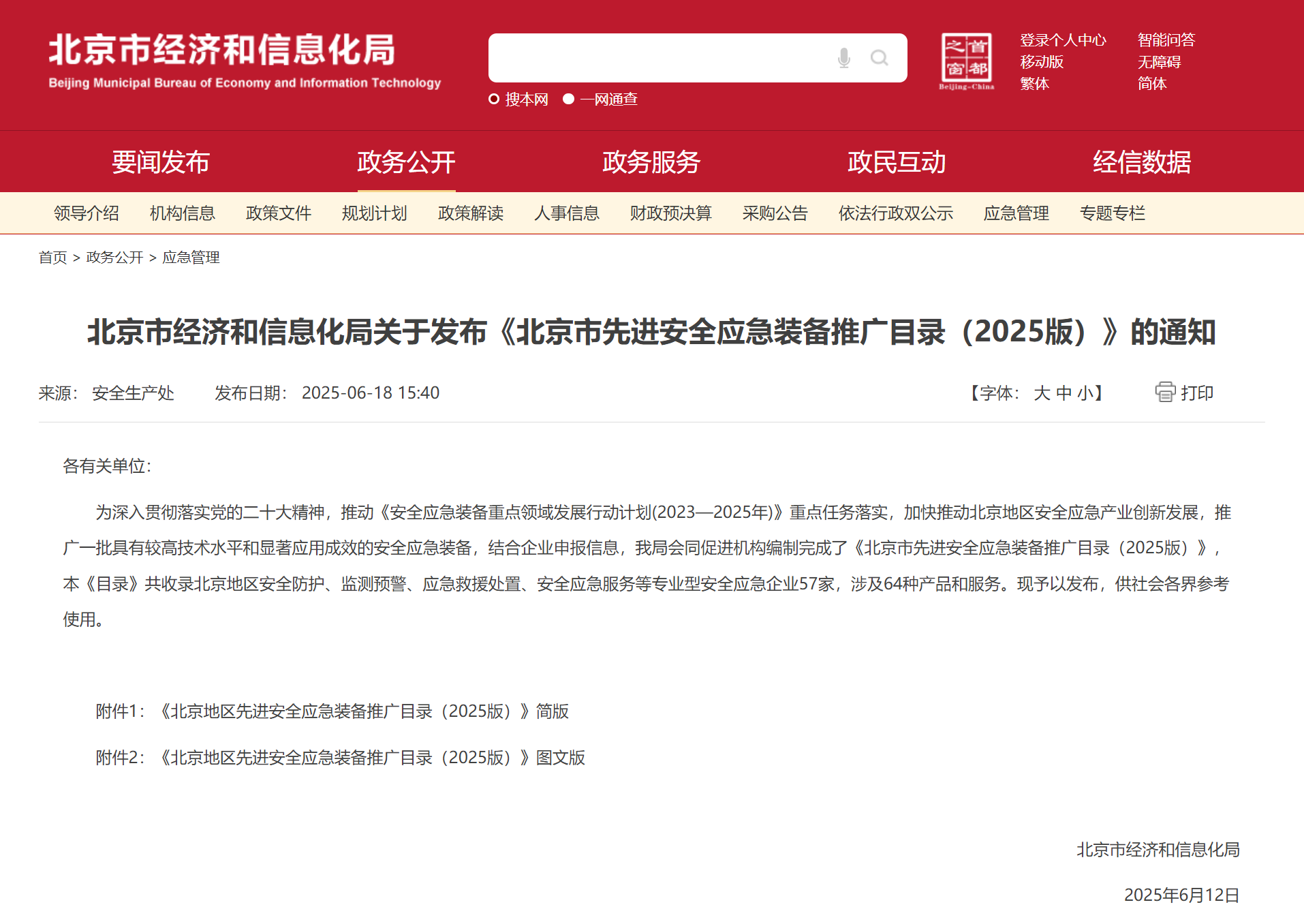Click 智能问答 link
1304x924 pixels.
[1166, 40]
